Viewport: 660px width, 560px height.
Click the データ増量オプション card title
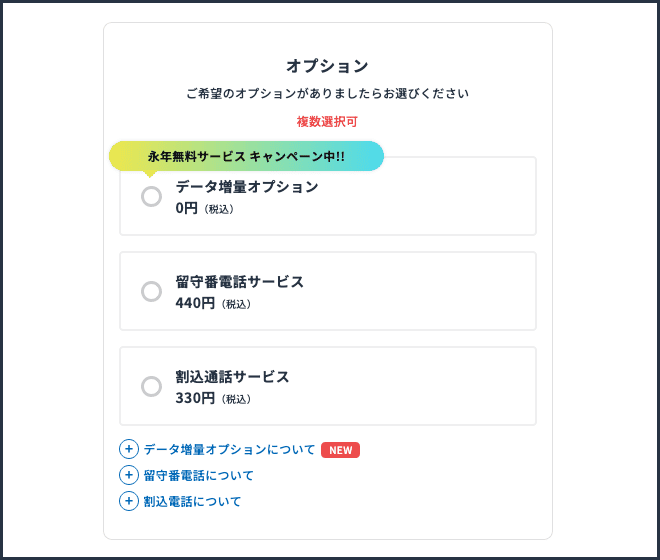[x=247, y=187]
